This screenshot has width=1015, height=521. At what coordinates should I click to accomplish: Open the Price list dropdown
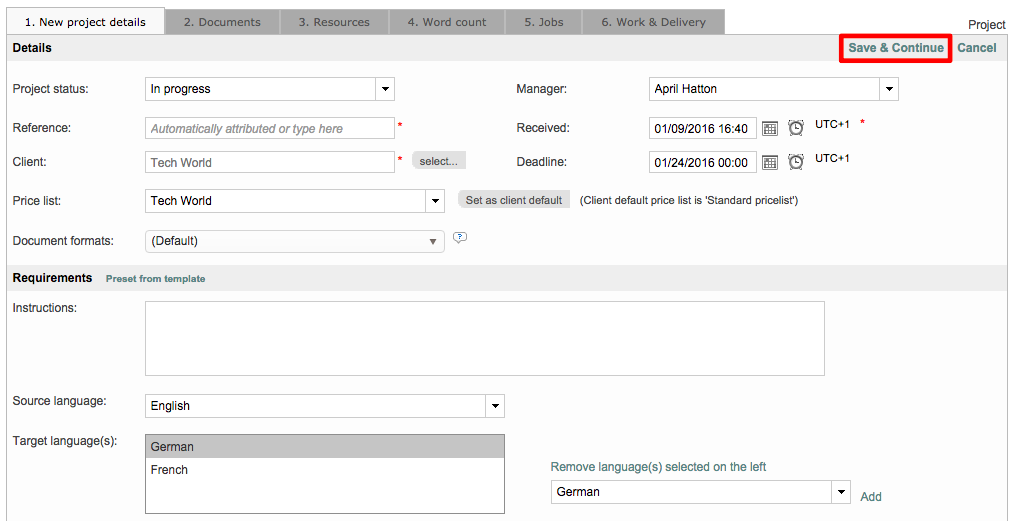435,201
